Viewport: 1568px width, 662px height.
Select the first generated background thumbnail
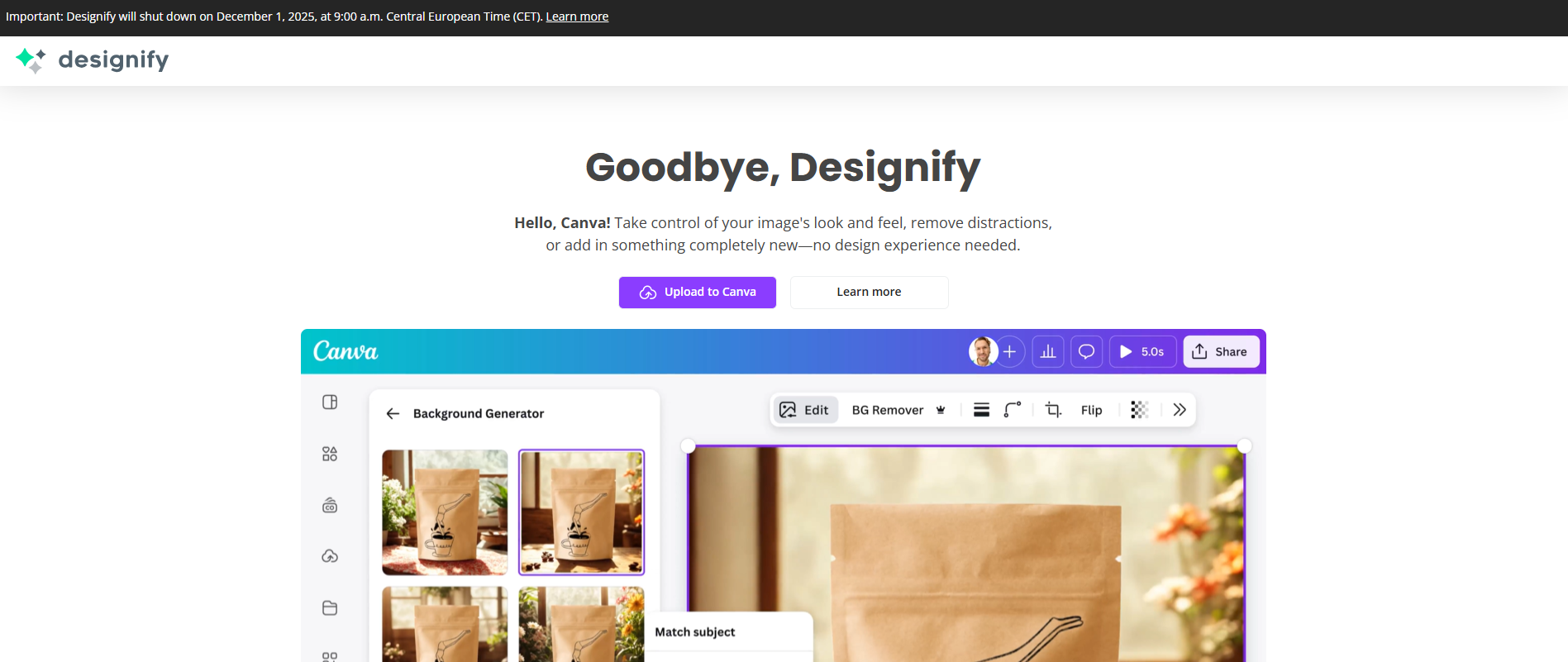[445, 512]
